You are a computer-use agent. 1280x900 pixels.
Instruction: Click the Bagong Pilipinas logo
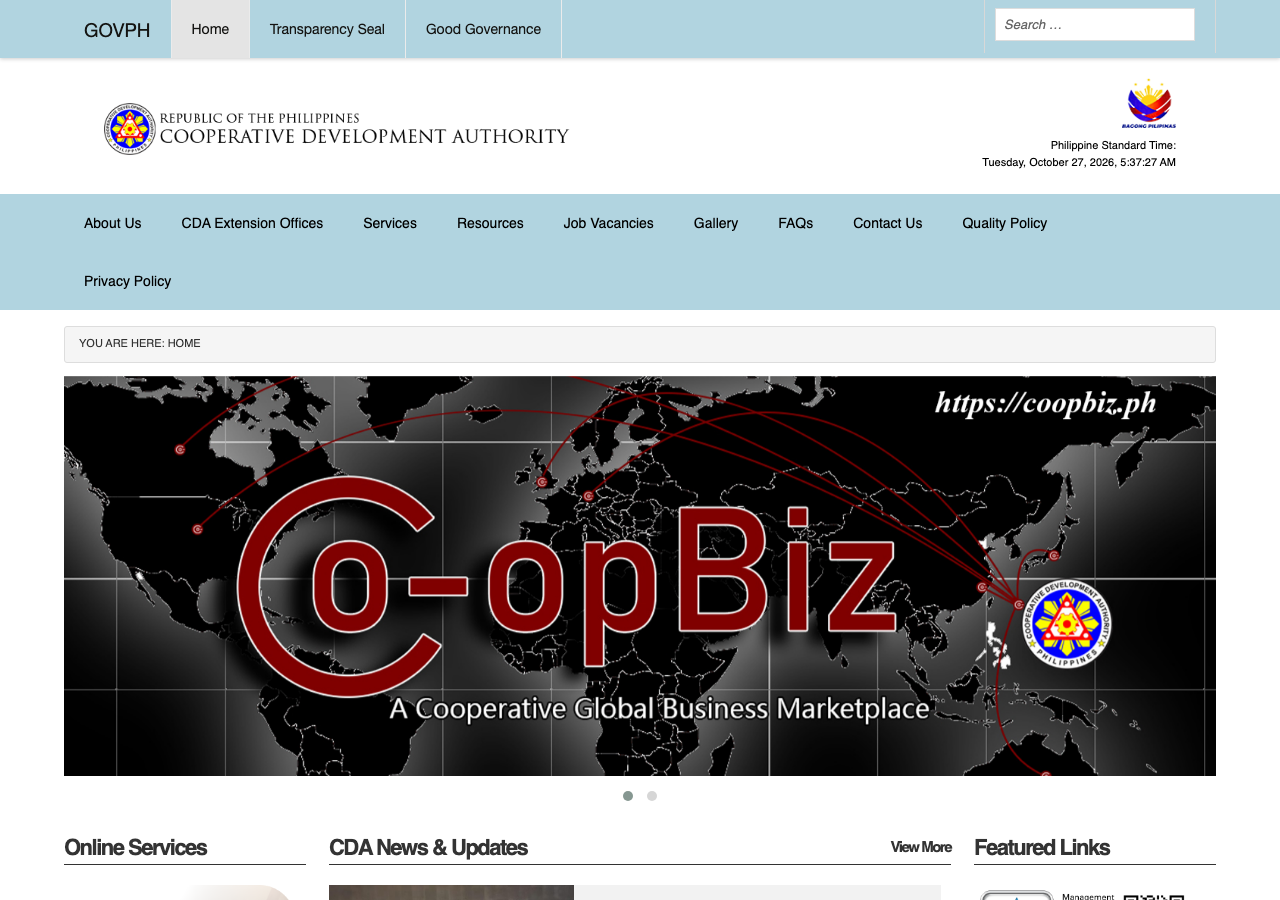pyautogui.click(x=1149, y=104)
